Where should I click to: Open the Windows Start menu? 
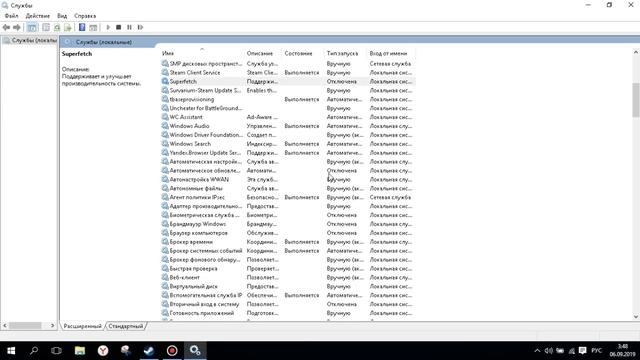11,351
